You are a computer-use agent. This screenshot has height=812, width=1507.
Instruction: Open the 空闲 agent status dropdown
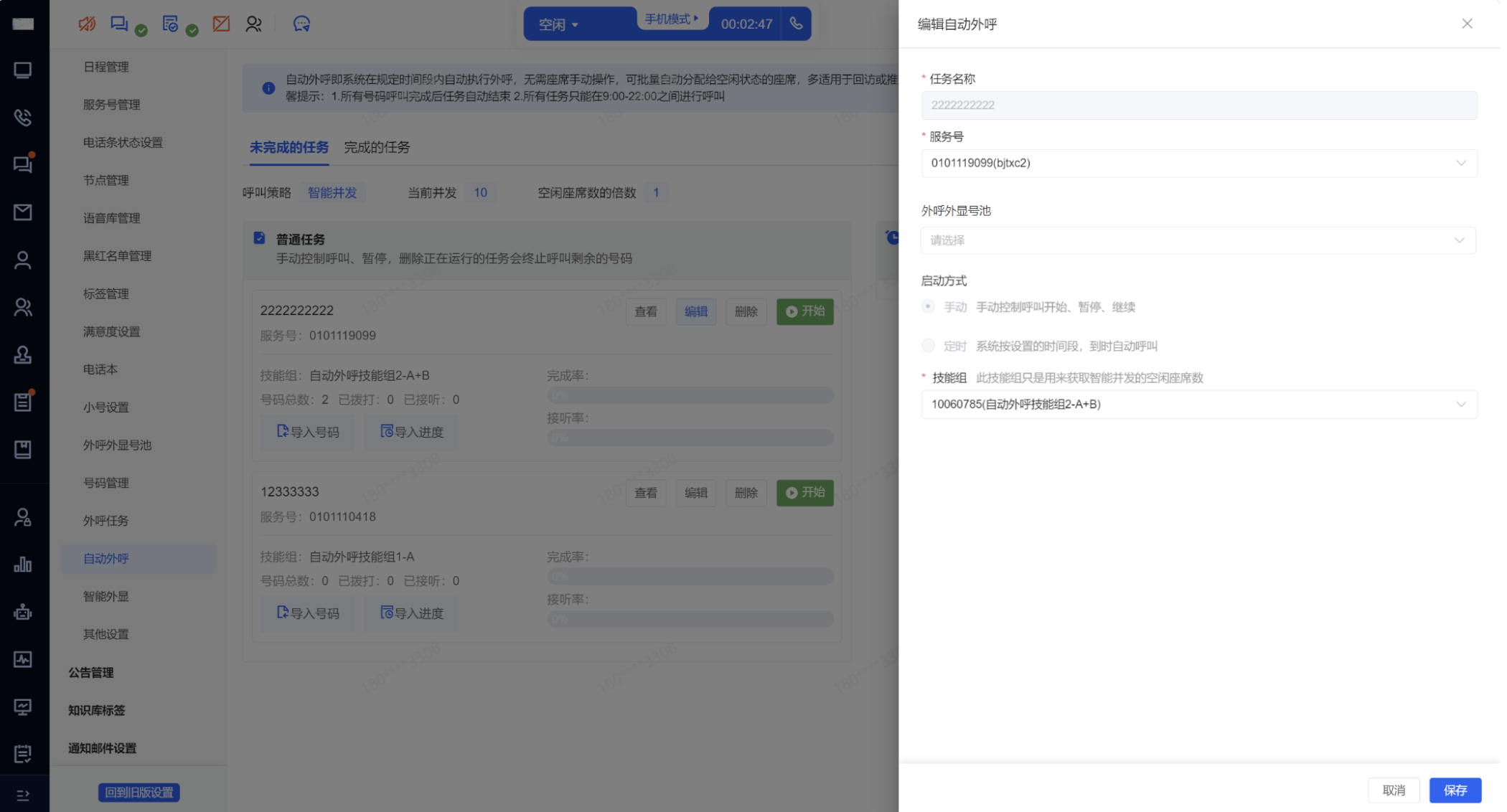coord(560,24)
